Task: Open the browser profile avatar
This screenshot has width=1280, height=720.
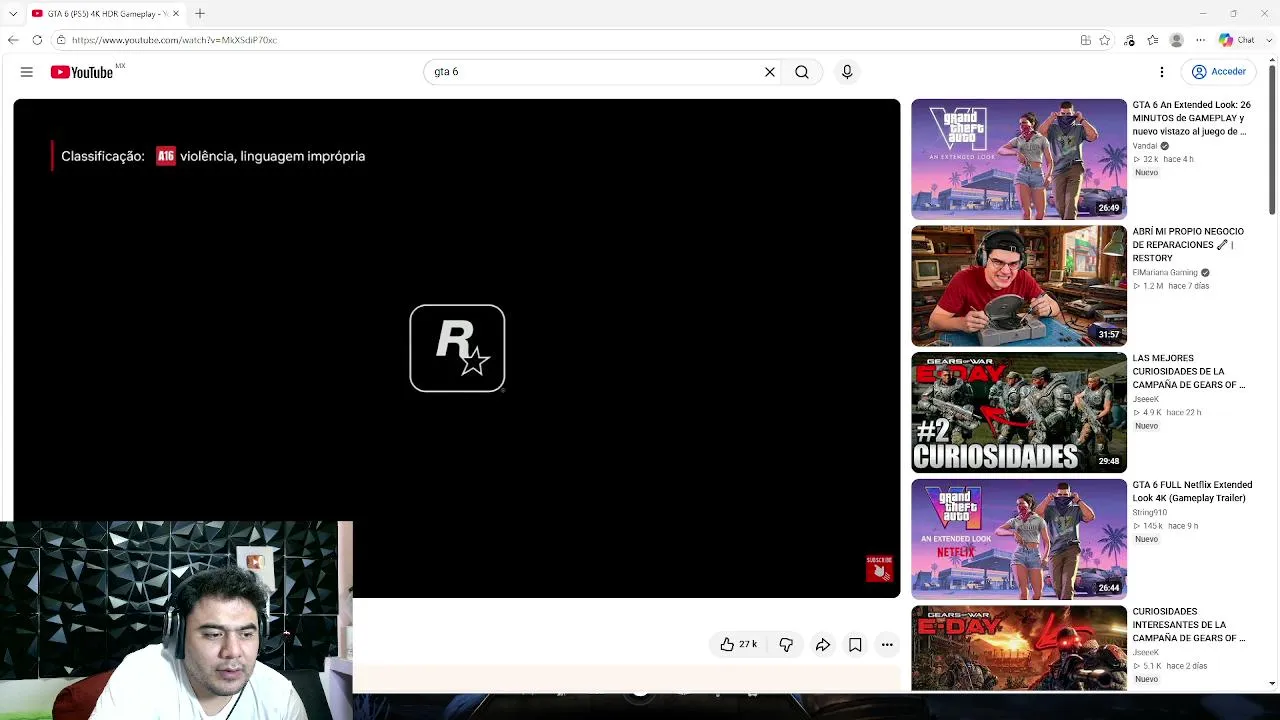Action: click(x=1177, y=40)
